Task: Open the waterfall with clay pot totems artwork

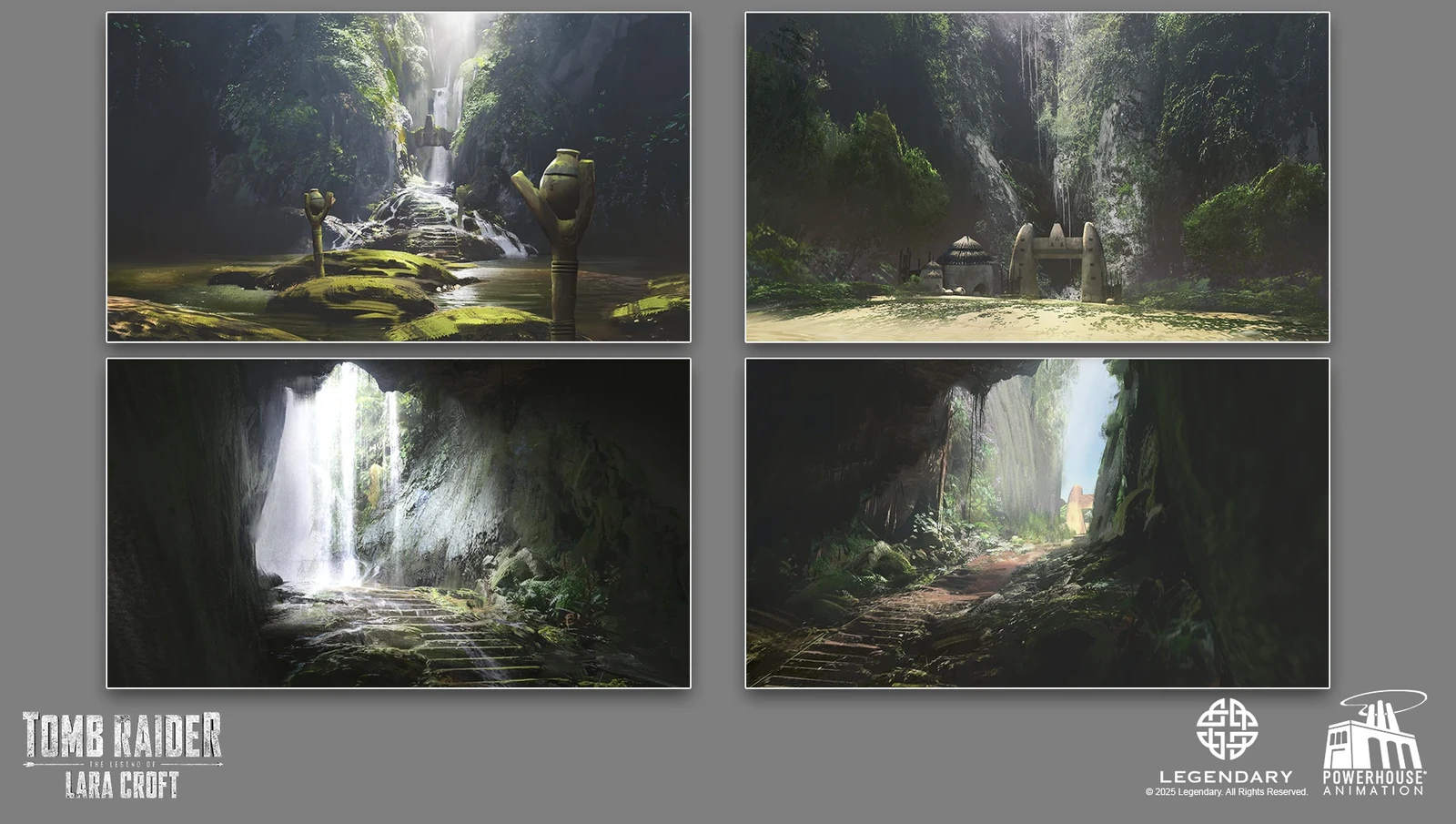Action: coord(399,178)
